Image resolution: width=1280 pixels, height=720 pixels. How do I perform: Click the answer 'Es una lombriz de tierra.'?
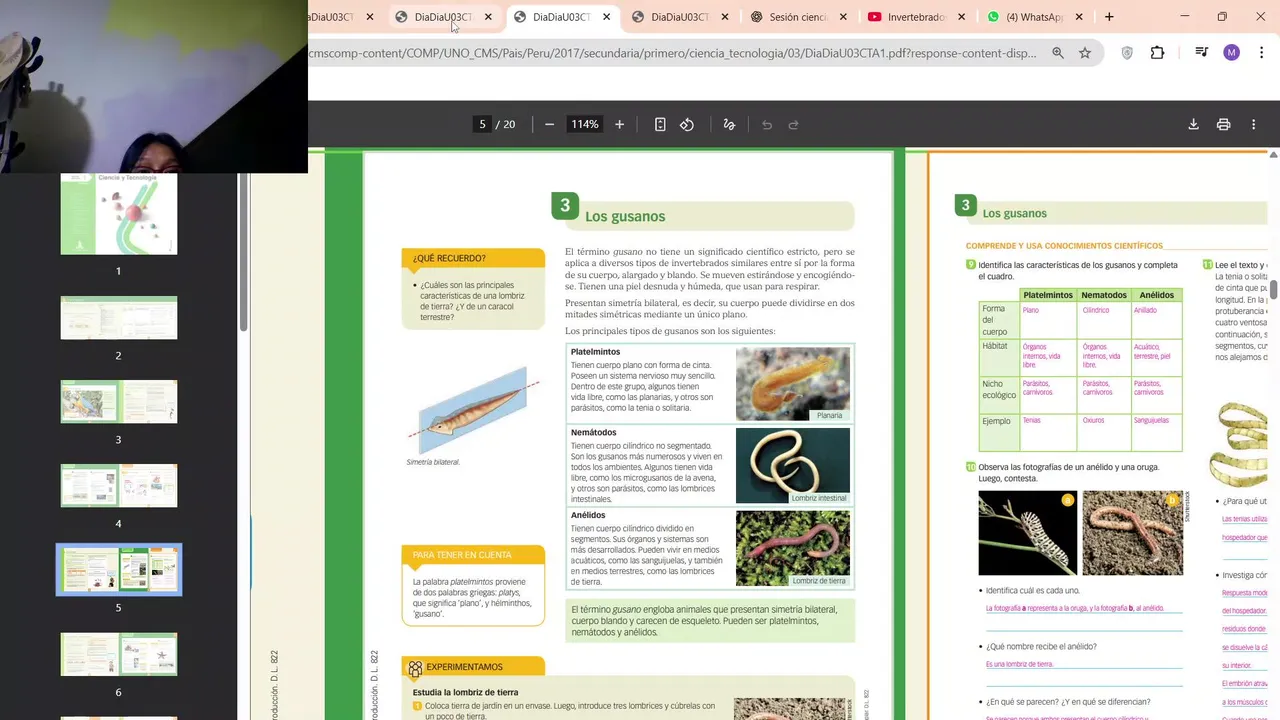point(1019,664)
